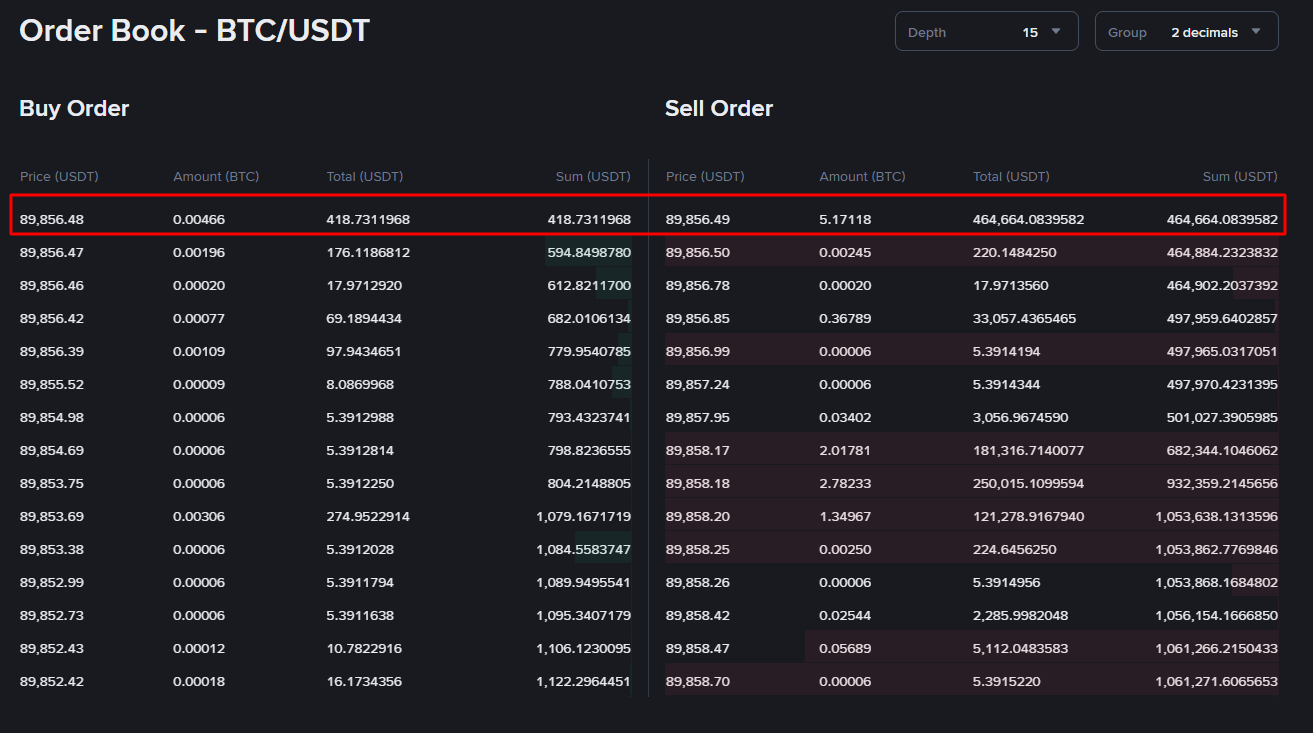Click the Sell Order section heading
The height and width of the screenshot is (733, 1313).
tap(718, 108)
